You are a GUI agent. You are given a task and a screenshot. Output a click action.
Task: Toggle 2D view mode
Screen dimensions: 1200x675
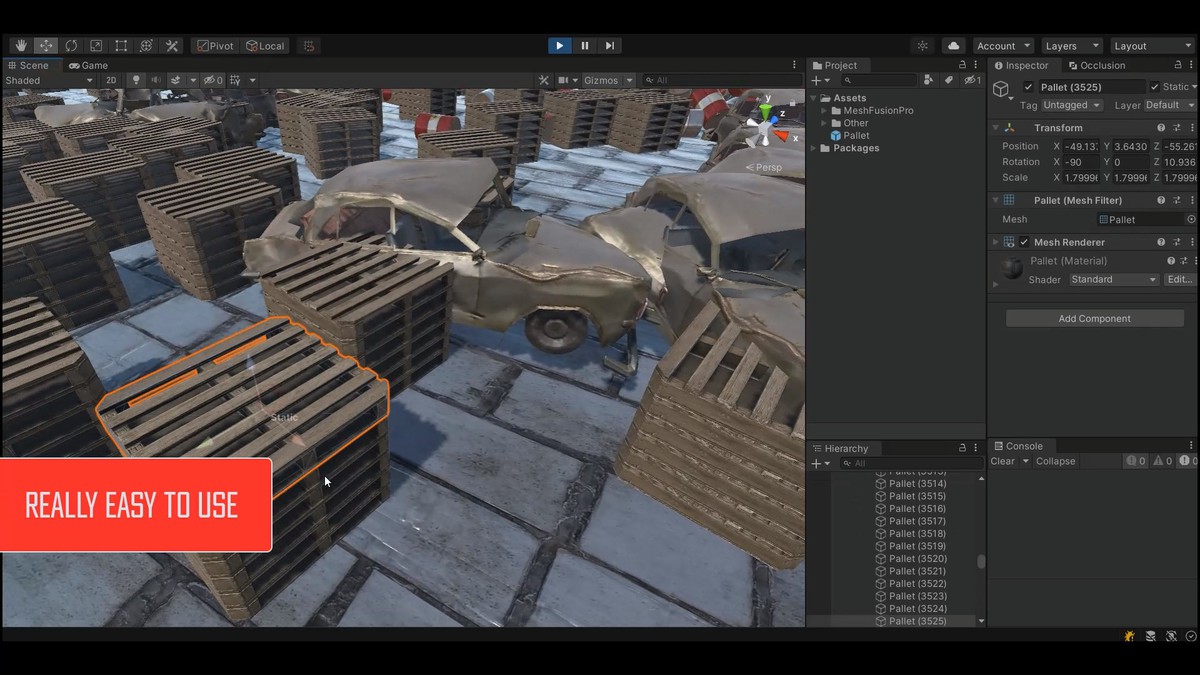[111, 80]
